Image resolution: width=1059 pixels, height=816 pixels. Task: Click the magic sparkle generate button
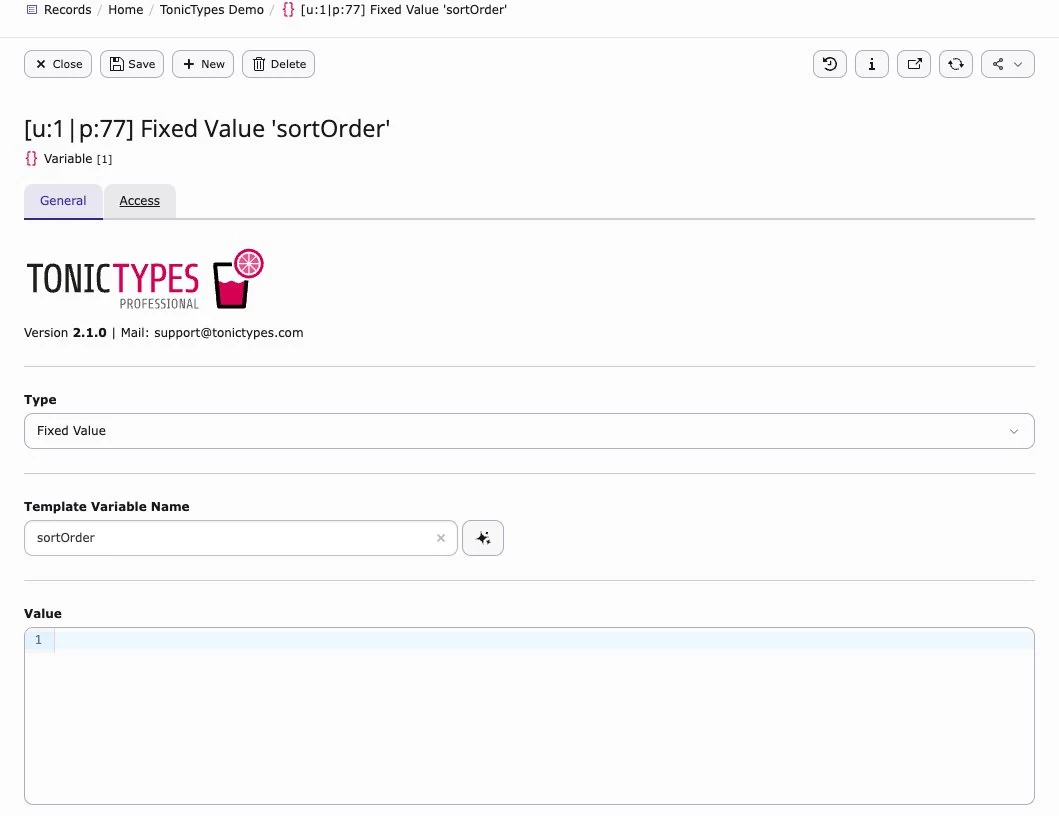coord(483,538)
